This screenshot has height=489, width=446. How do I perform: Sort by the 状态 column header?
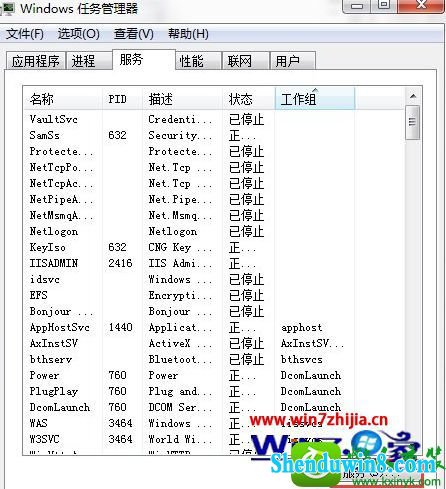(249, 99)
